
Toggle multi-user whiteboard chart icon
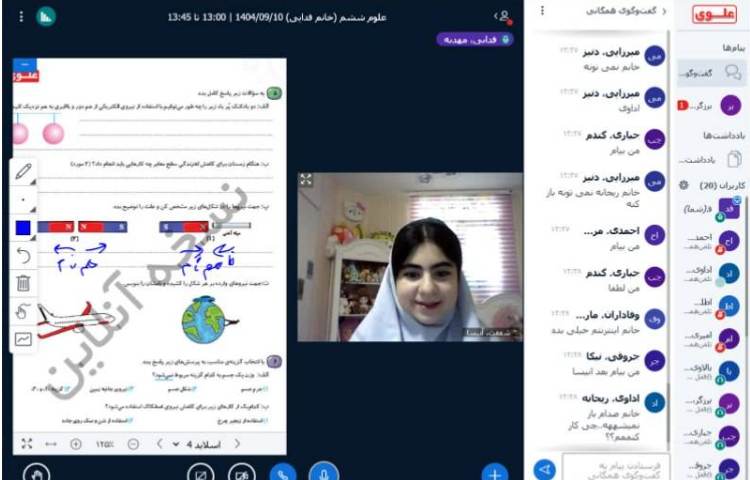click(x=23, y=339)
